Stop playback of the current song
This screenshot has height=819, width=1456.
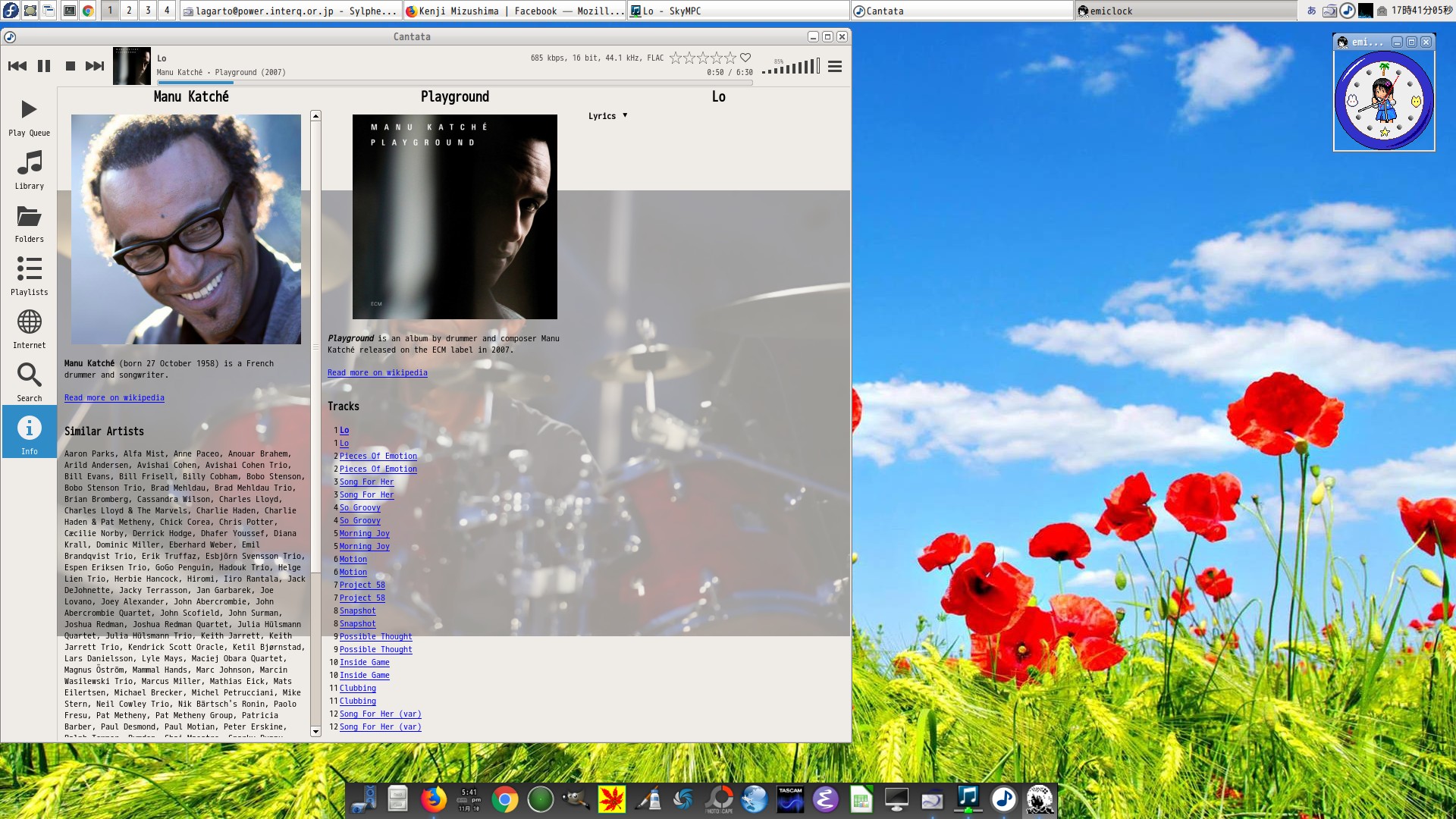point(69,66)
